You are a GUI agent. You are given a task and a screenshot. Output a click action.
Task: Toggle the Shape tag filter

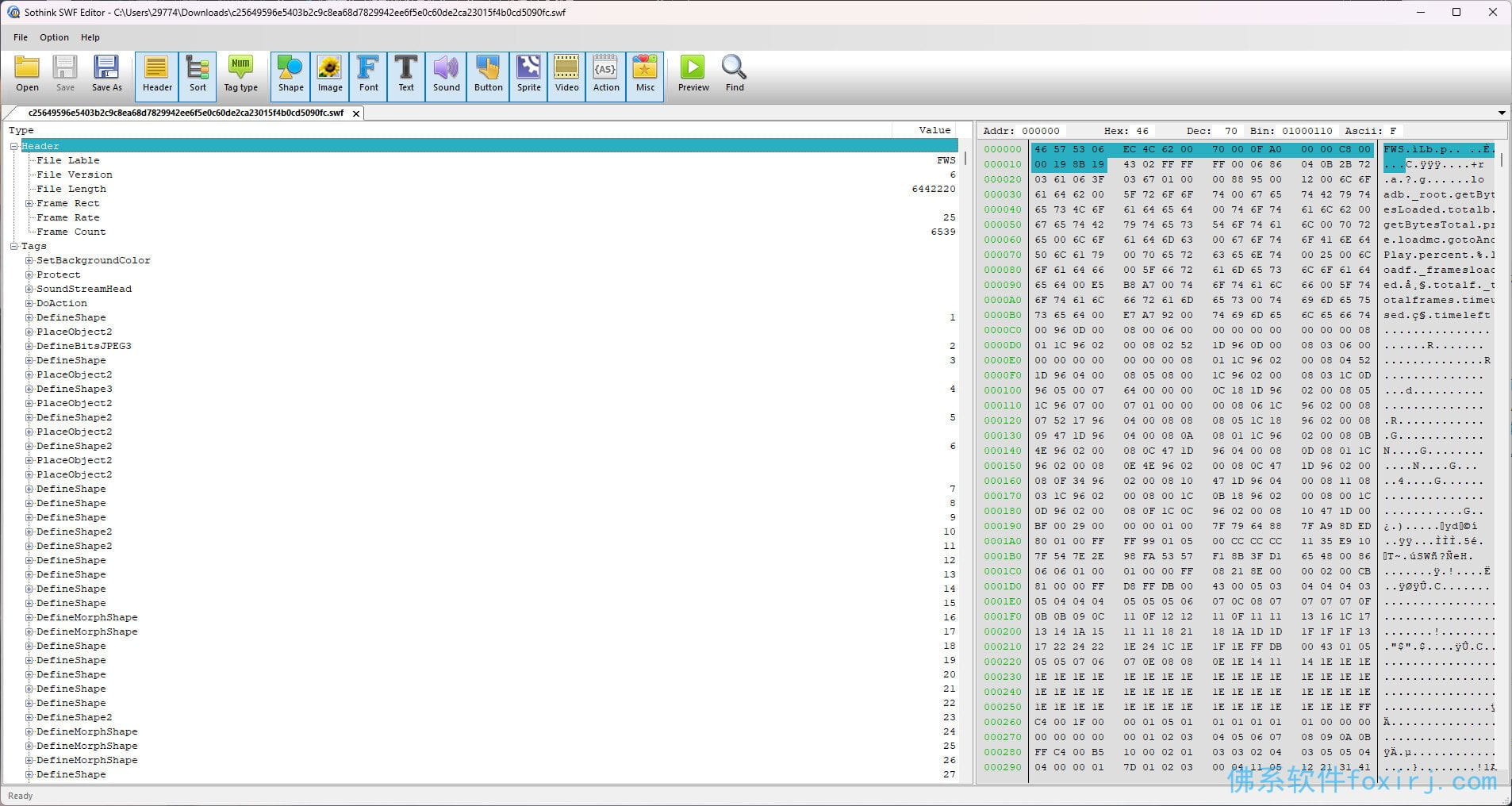(x=290, y=76)
